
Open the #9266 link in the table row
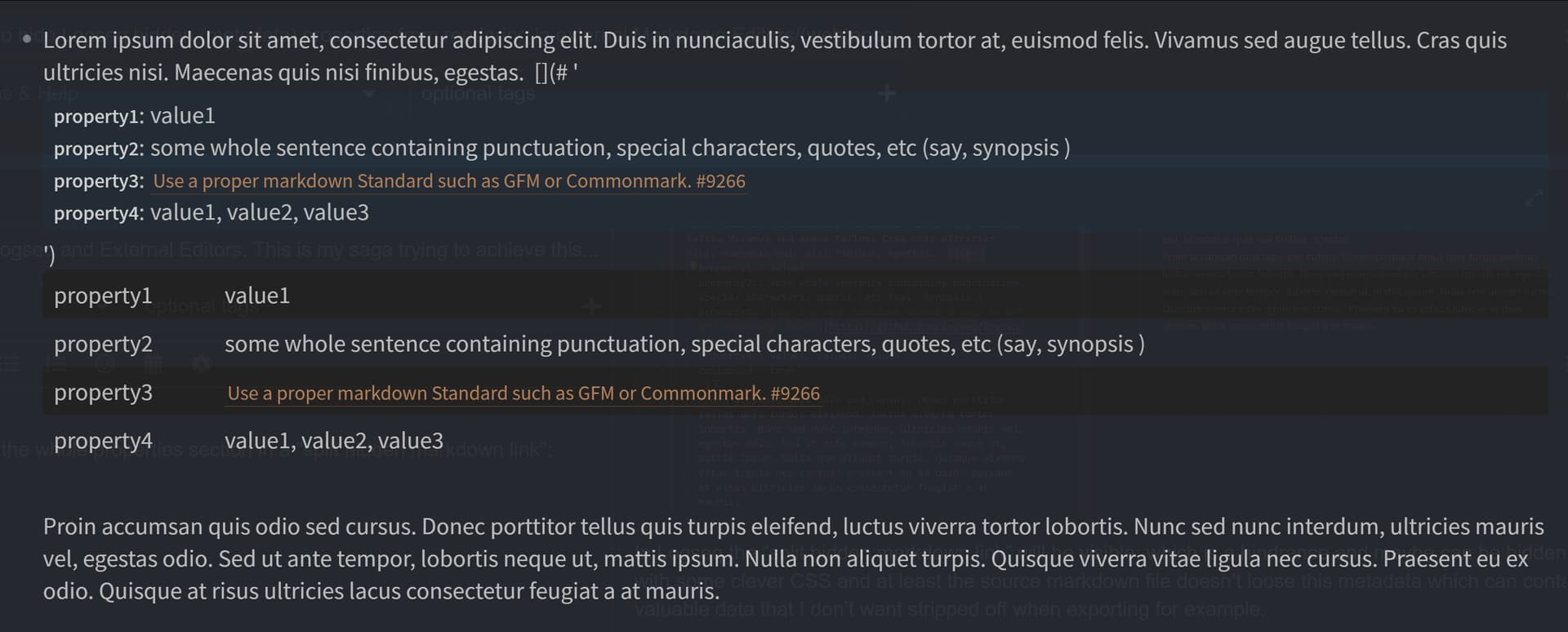(x=523, y=394)
